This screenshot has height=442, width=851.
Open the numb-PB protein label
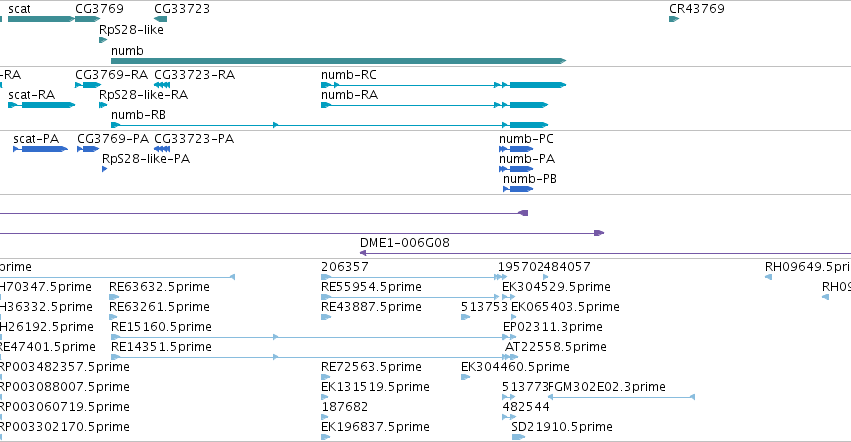click(x=530, y=179)
